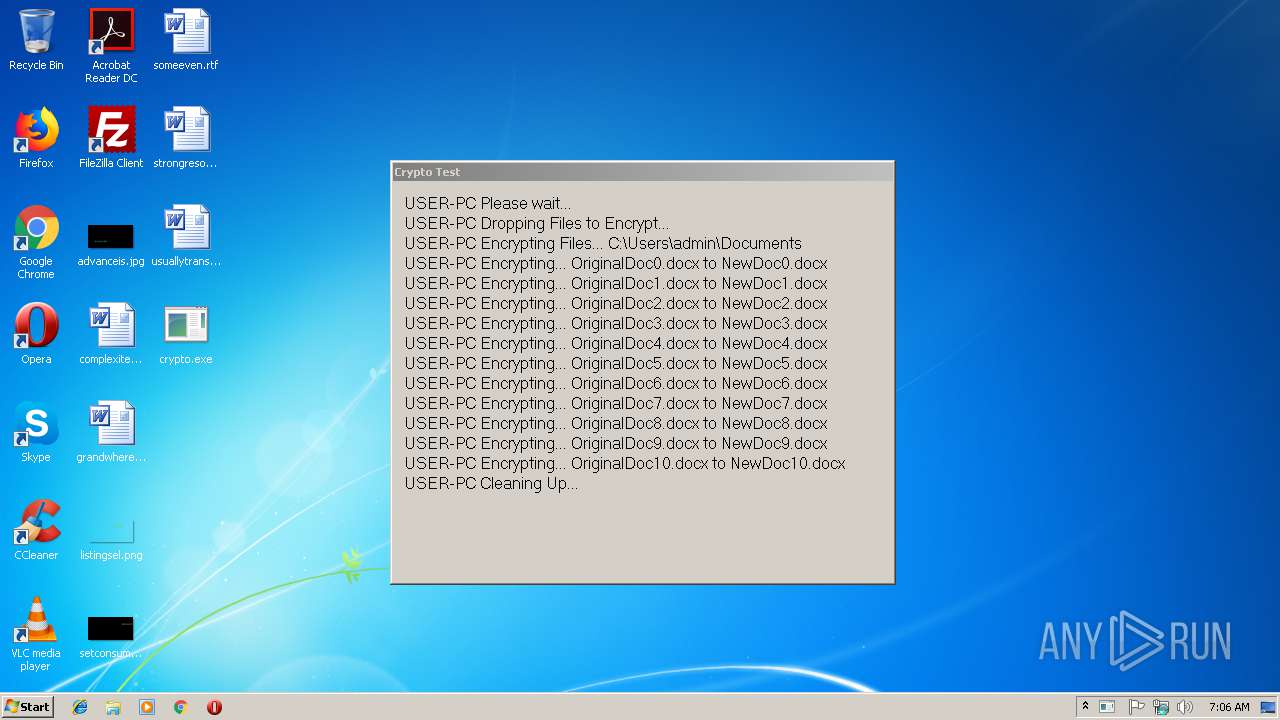Launch Acrobat Reader DC shortcut
The height and width of the screenshot is (720, 1280).
pos(111,46)
